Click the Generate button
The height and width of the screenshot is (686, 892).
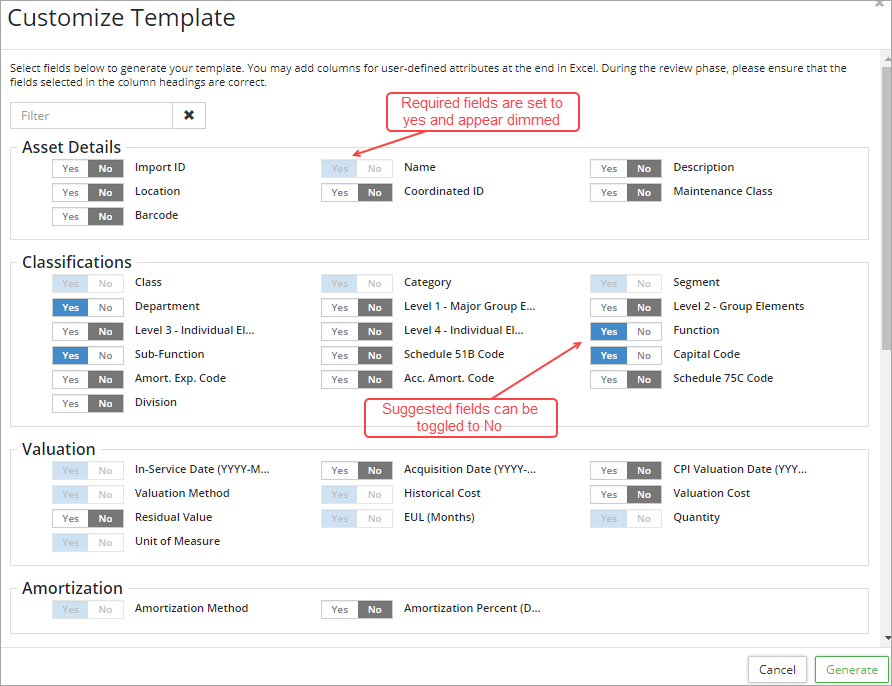(x=851, y=670)
